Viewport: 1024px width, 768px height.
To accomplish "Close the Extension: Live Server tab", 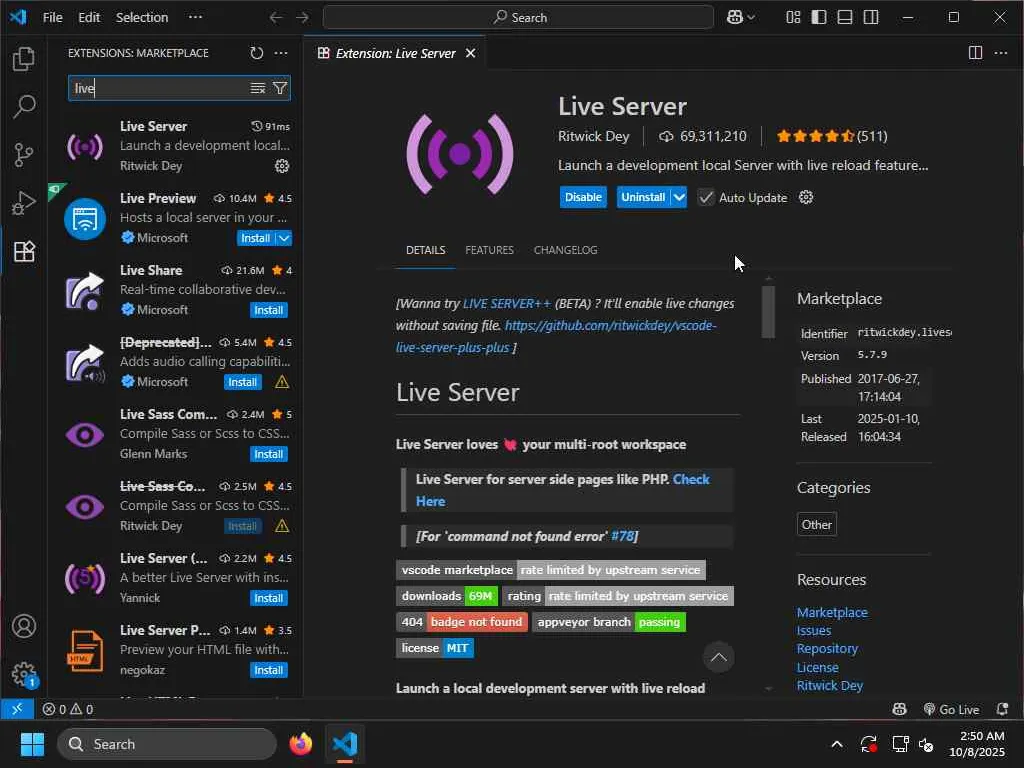I will tap(470, 54).
